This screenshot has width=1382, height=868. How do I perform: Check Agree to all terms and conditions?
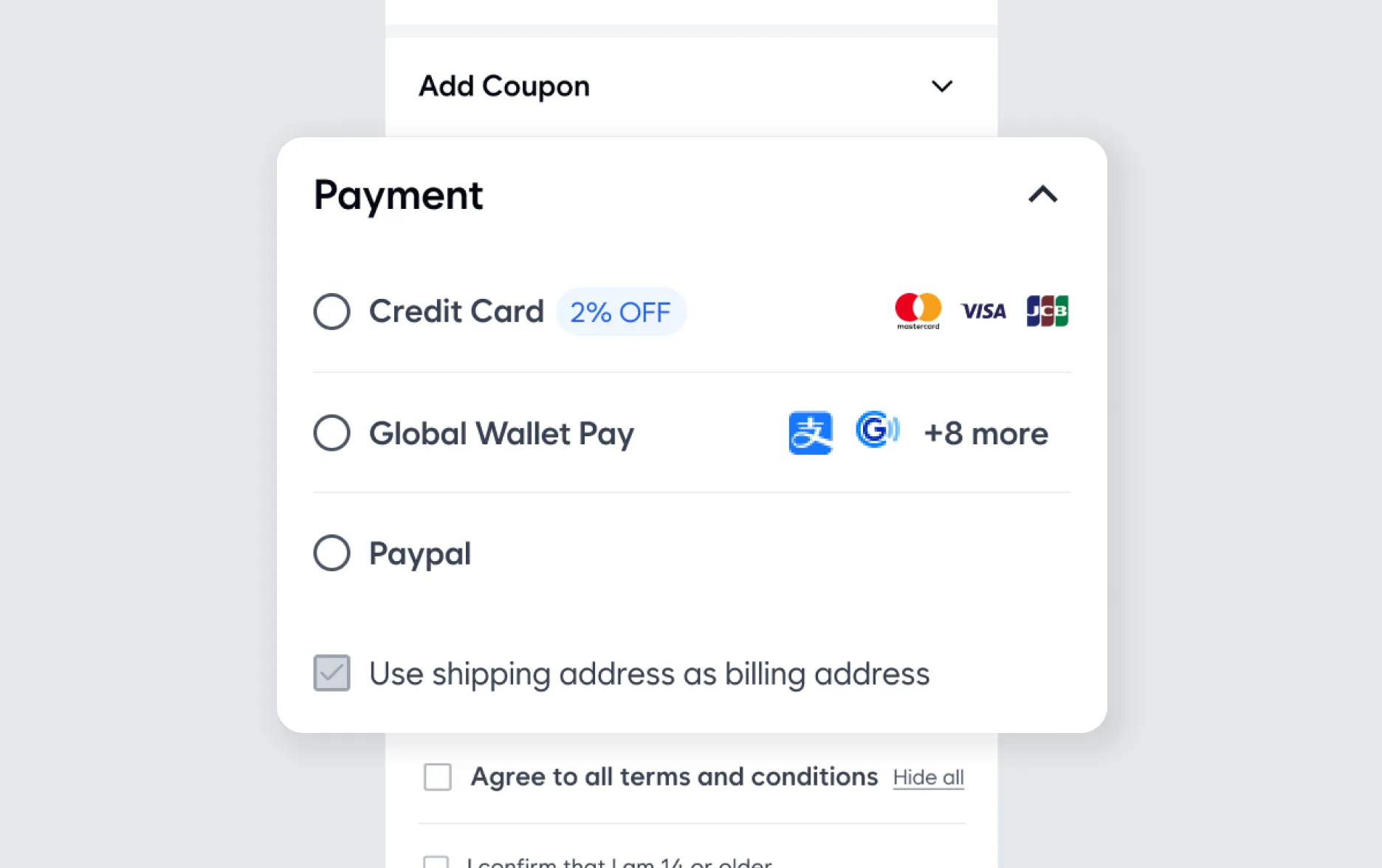coord(437,776)
